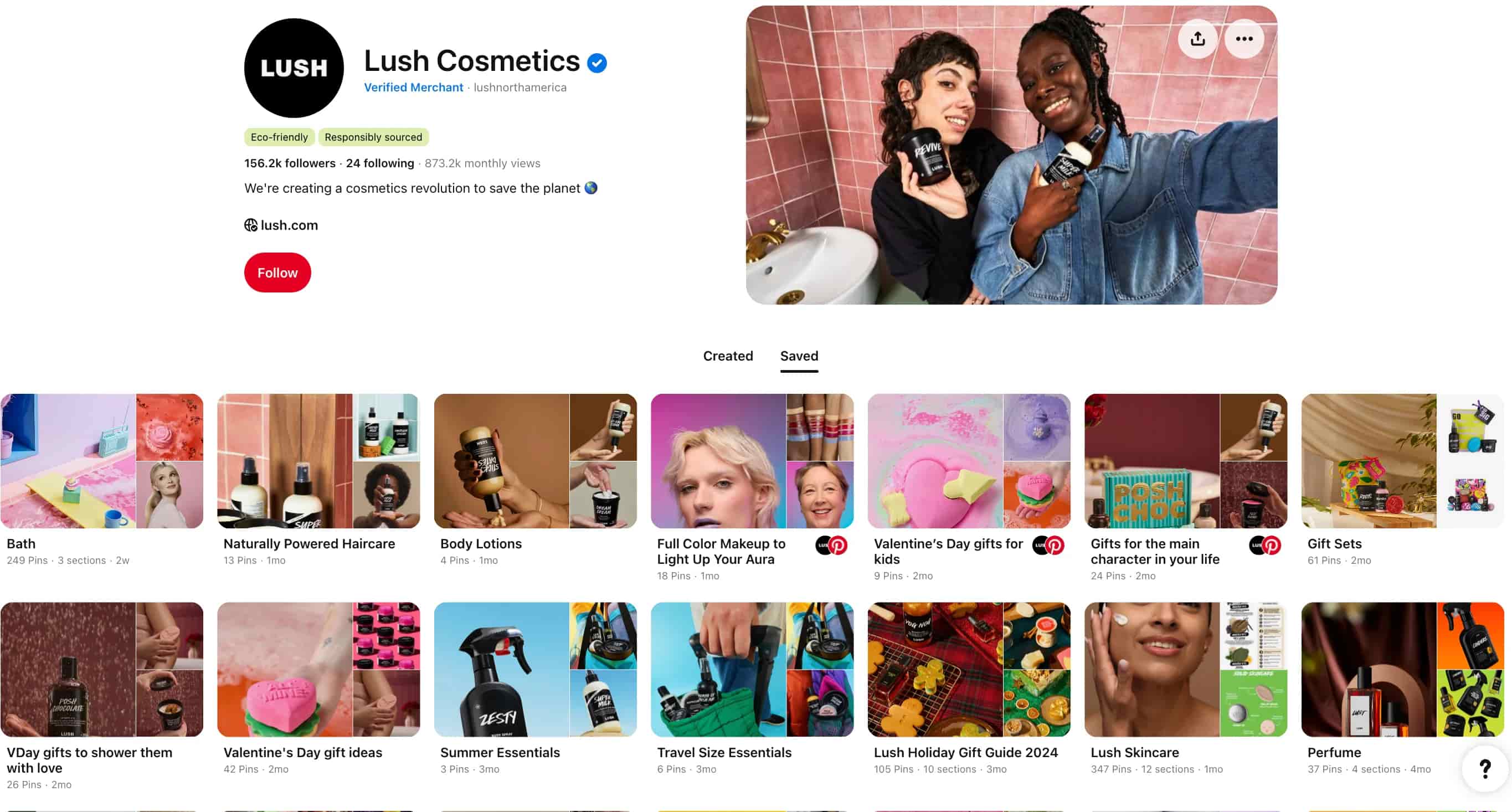Follow Lush Cosmetics
This screenshot has height=812, width=1512.
[x=277, y=273]
